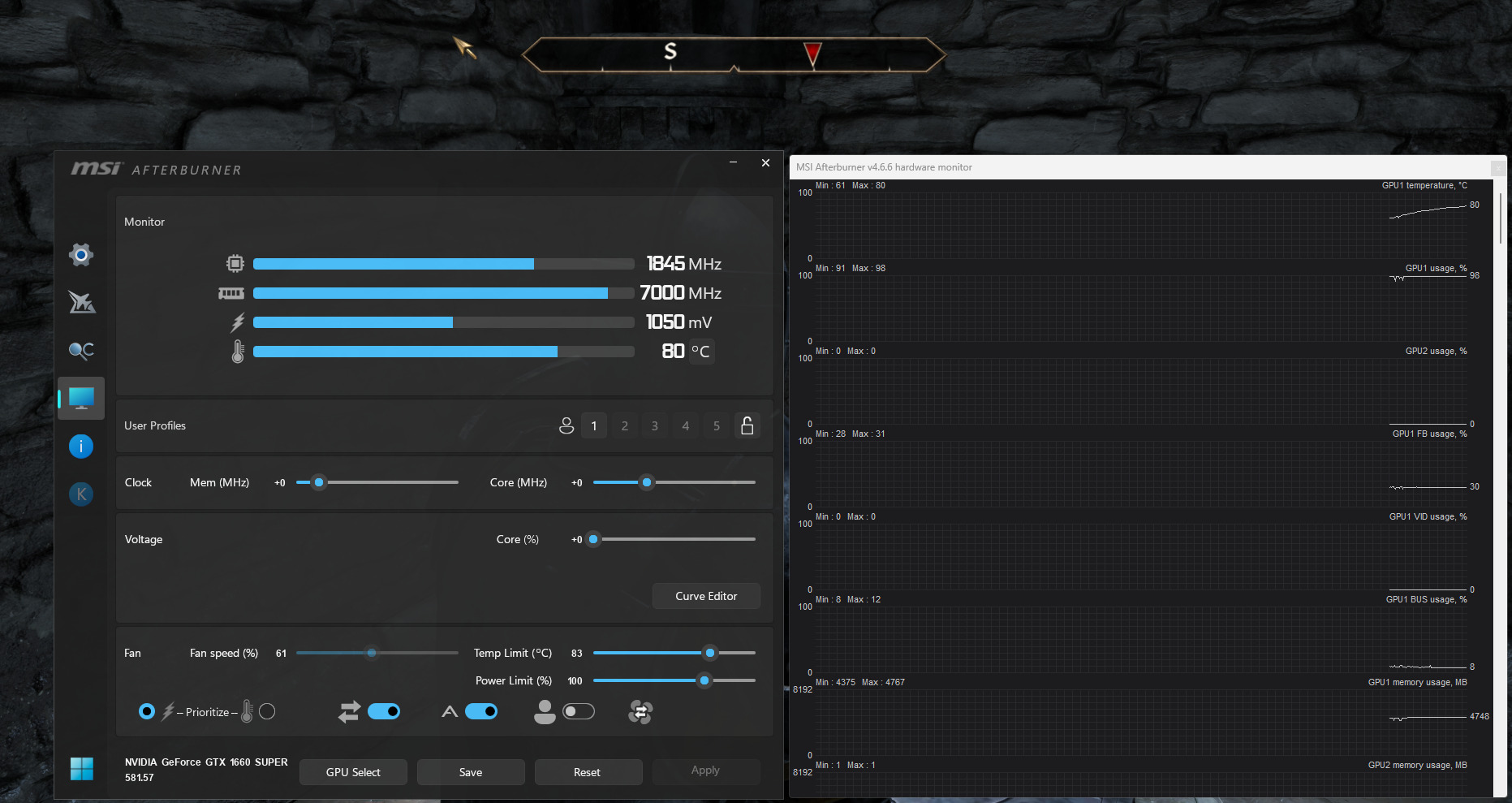Click the memory module icon beside 7000 MHz
This screenshot has width=1512, height=803.
click(231, 293)
